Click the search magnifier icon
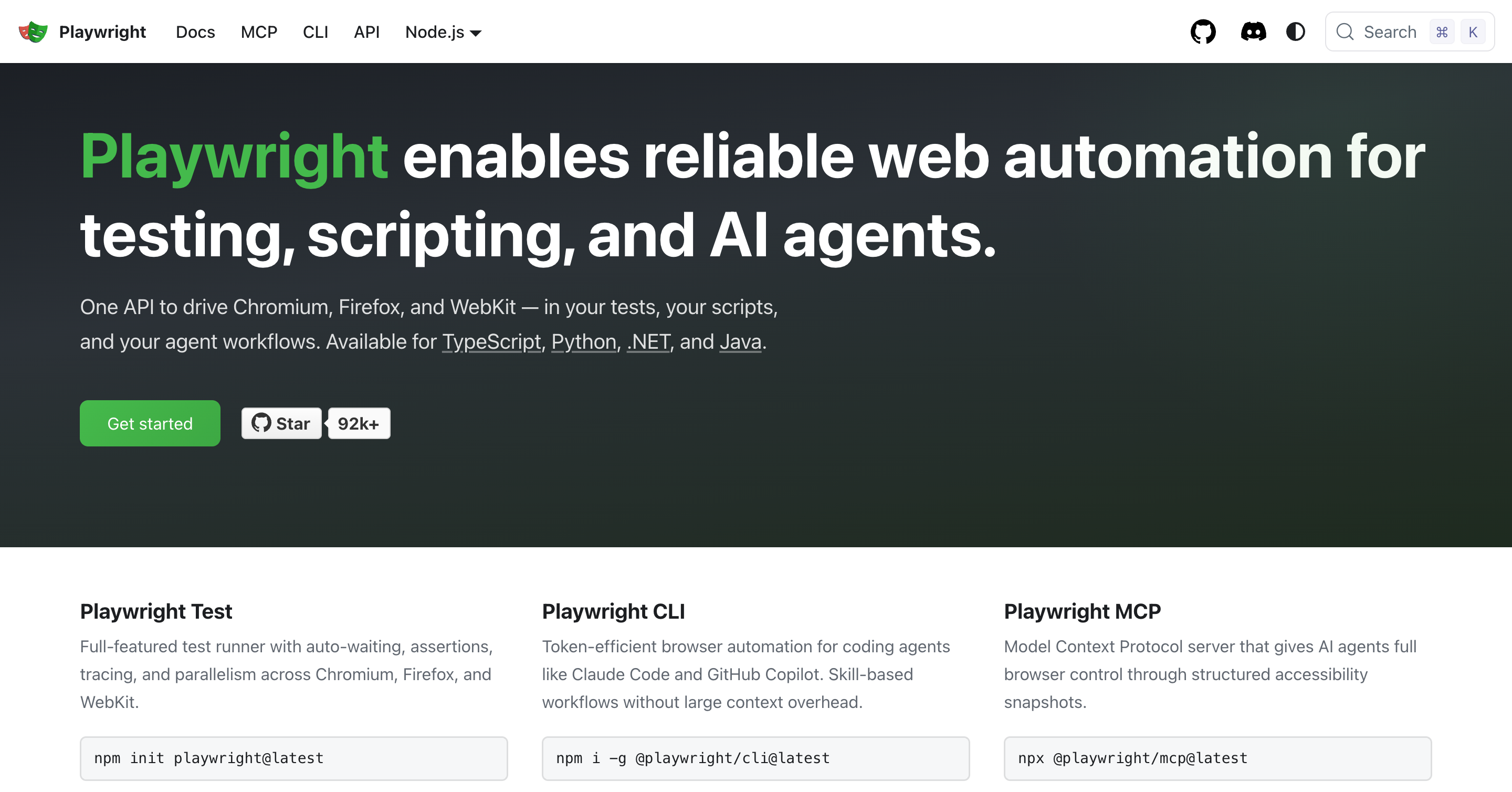 (x=1345, y=32)
